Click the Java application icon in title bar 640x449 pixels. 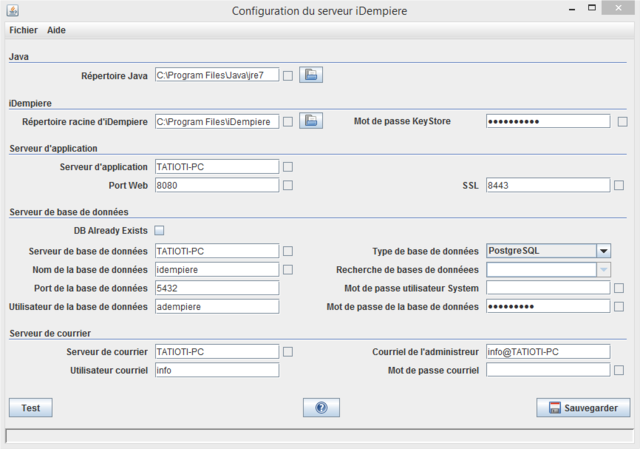tap(12, 11)
